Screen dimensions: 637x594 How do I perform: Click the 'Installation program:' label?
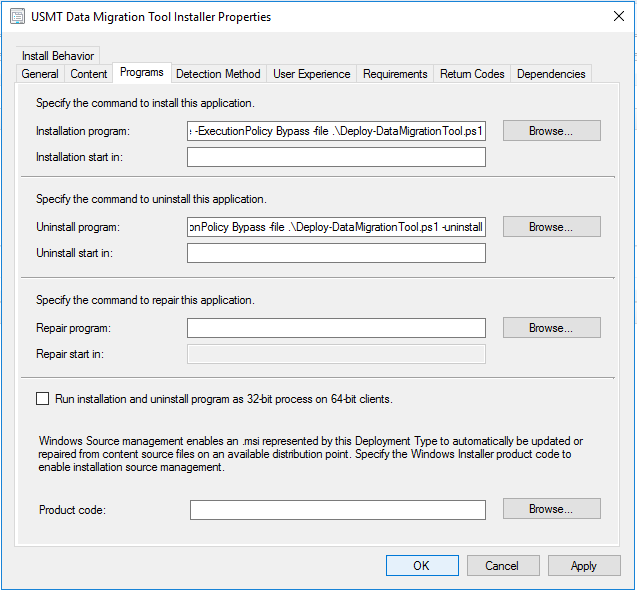click(x=83, y=131)
